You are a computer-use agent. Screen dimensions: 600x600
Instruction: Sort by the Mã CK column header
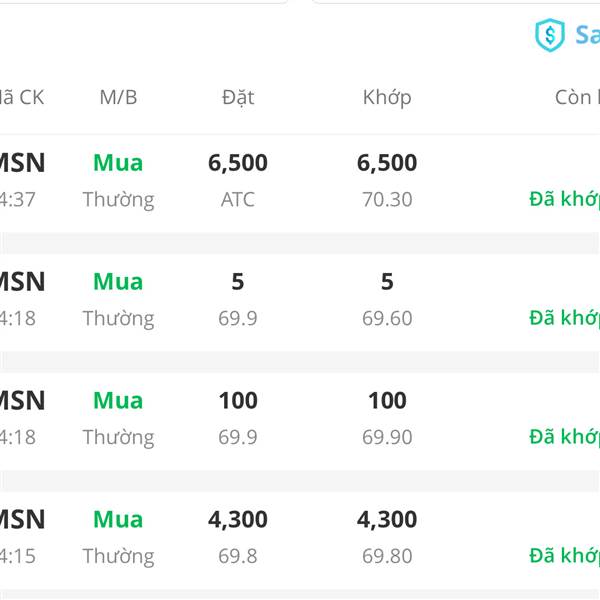coord(22,97)
